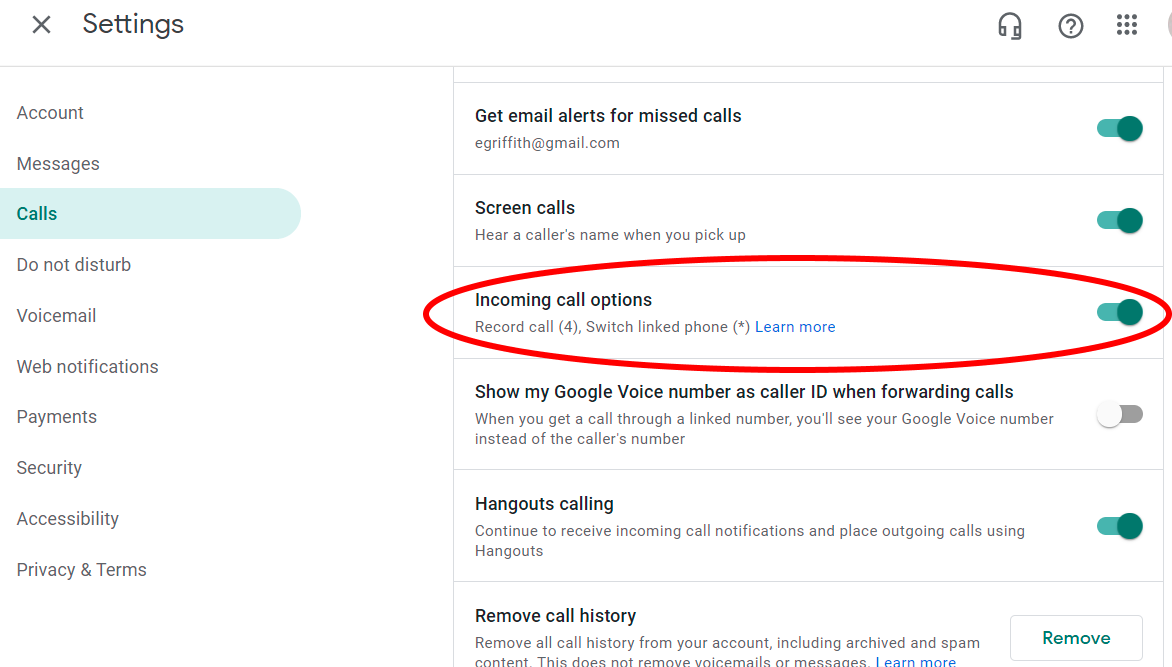Click the egriffith@gmail.com email text
Screen dimensions: 1172x667
point(547,143)
